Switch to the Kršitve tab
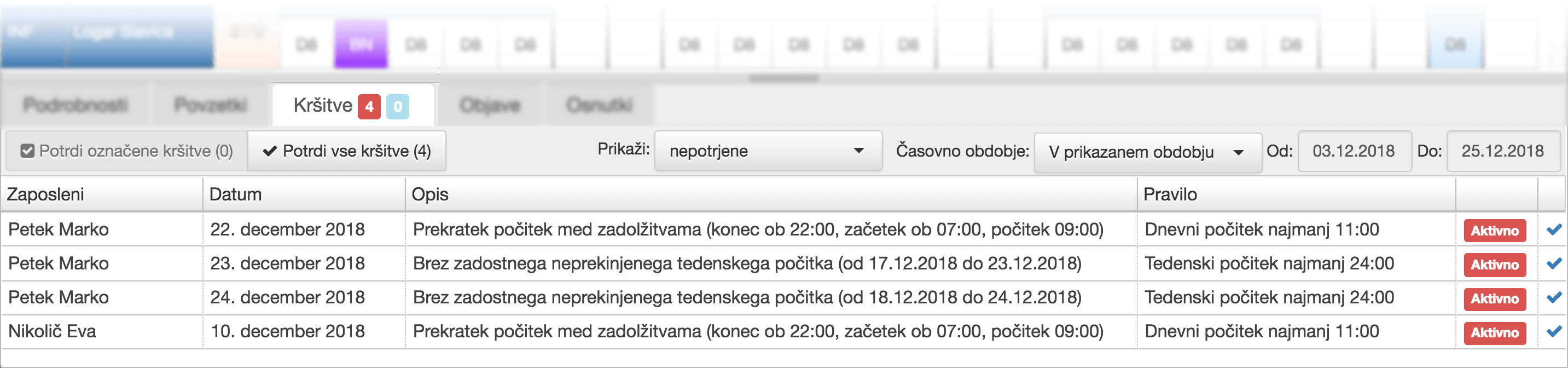 coord(353,105)
